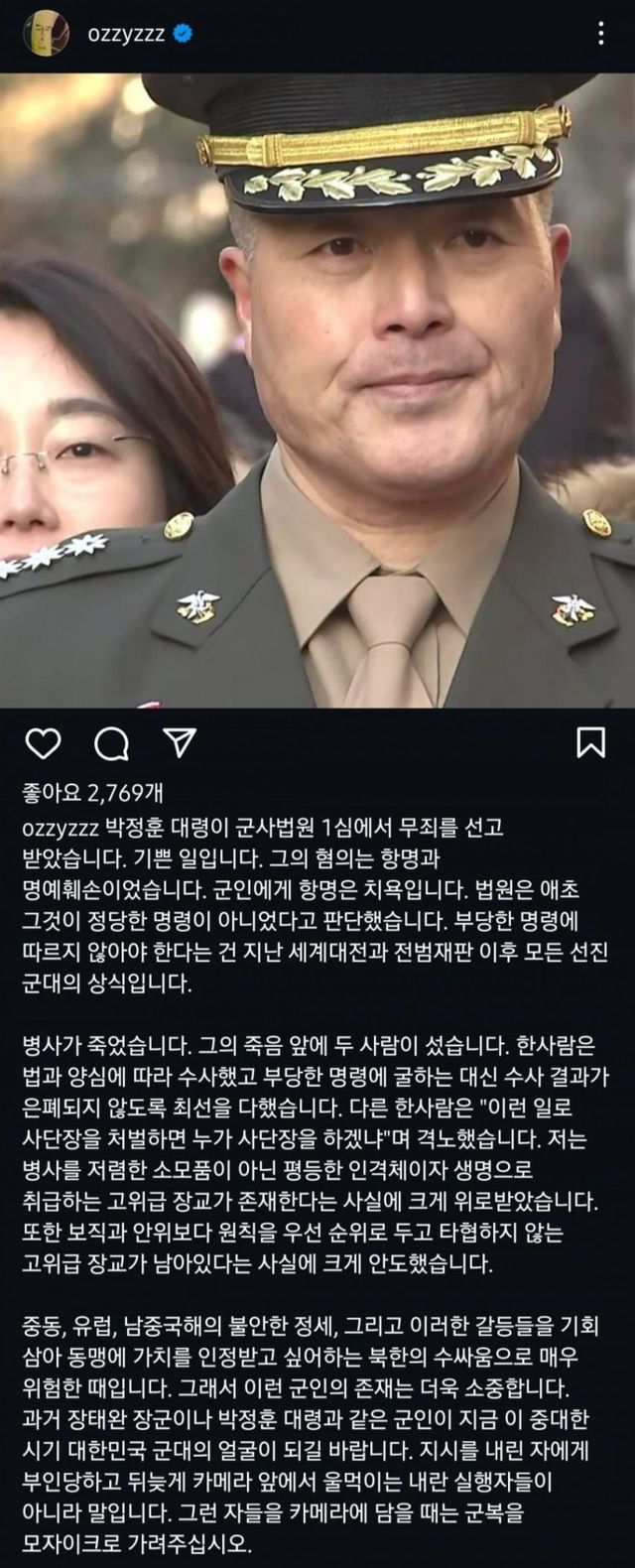Open the three-dot more options menu
Screen dimensions: 635x1568
click(x=601, y=35)
